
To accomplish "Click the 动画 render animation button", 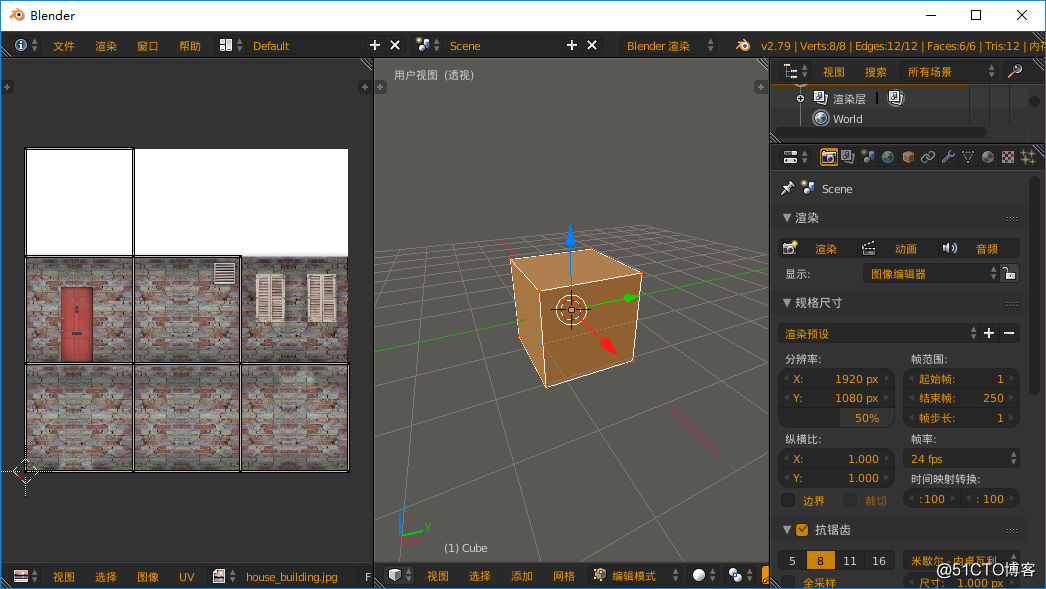I will [x=898, y=248].
